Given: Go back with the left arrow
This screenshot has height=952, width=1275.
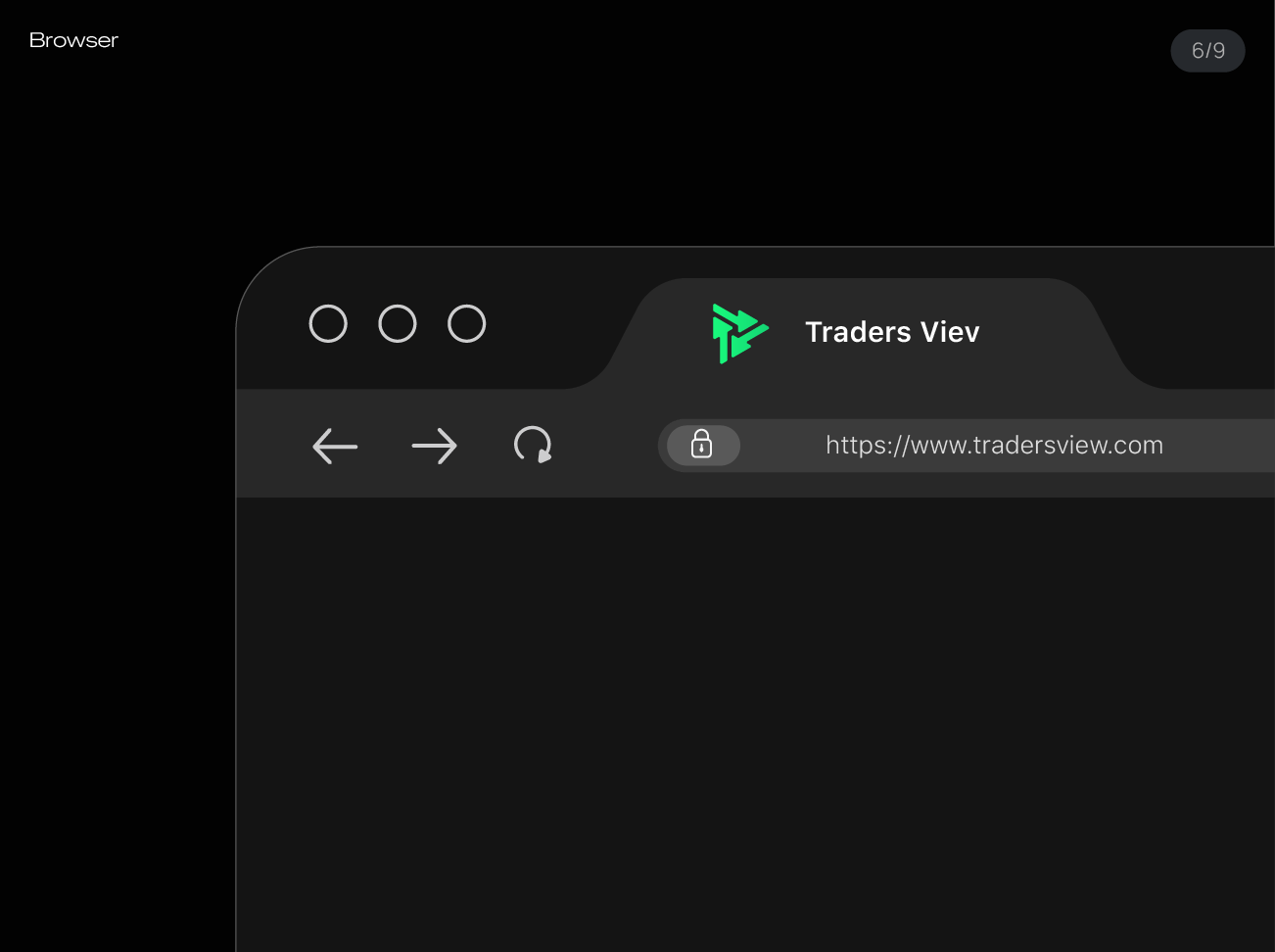Looking at the screenshot, I should (x=335, y=447).
